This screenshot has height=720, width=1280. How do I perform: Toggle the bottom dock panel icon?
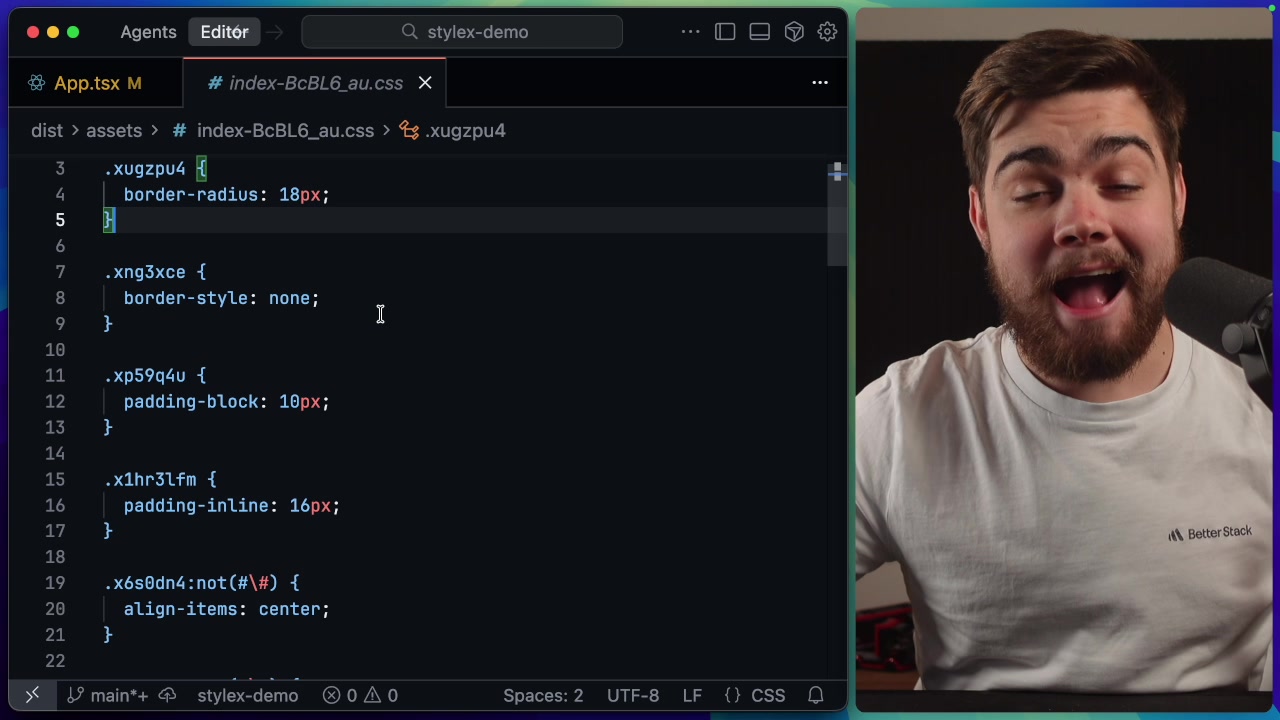tap(759, 31)
